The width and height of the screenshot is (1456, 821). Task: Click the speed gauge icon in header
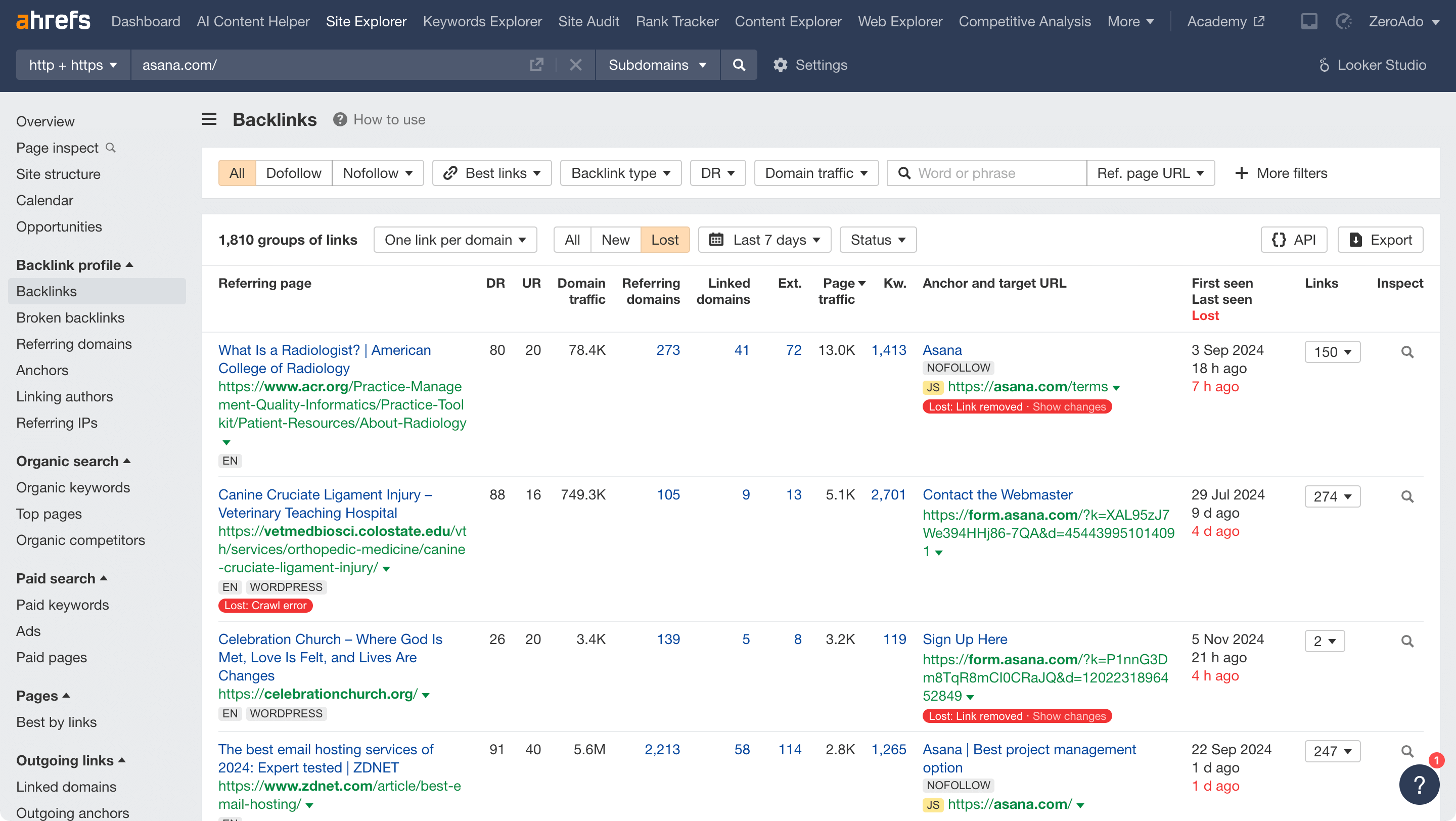[1343, 21]
